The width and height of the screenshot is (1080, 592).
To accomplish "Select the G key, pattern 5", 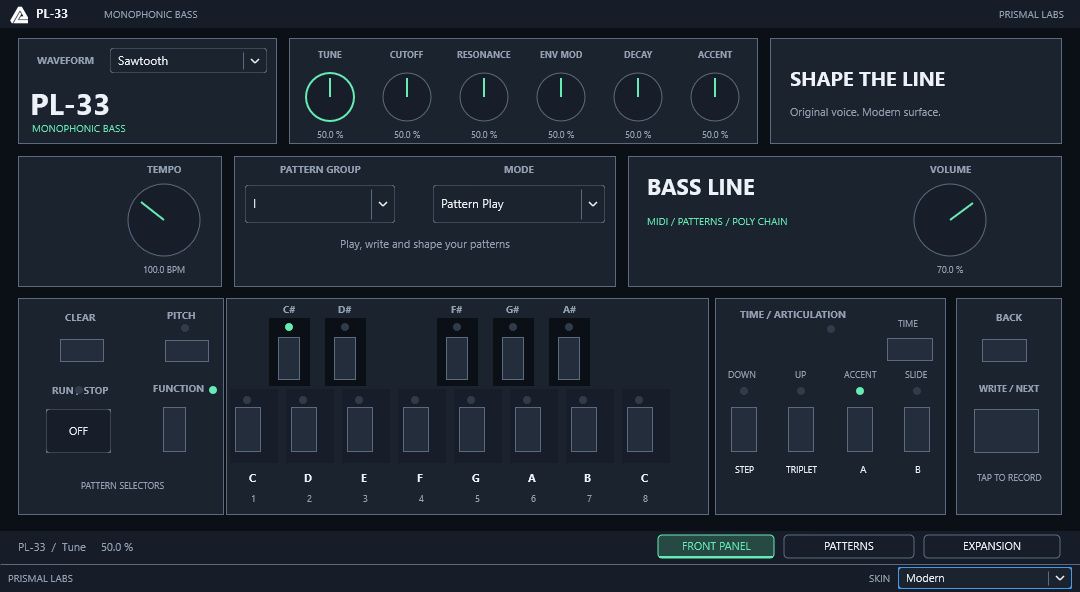I will (472, 429).
